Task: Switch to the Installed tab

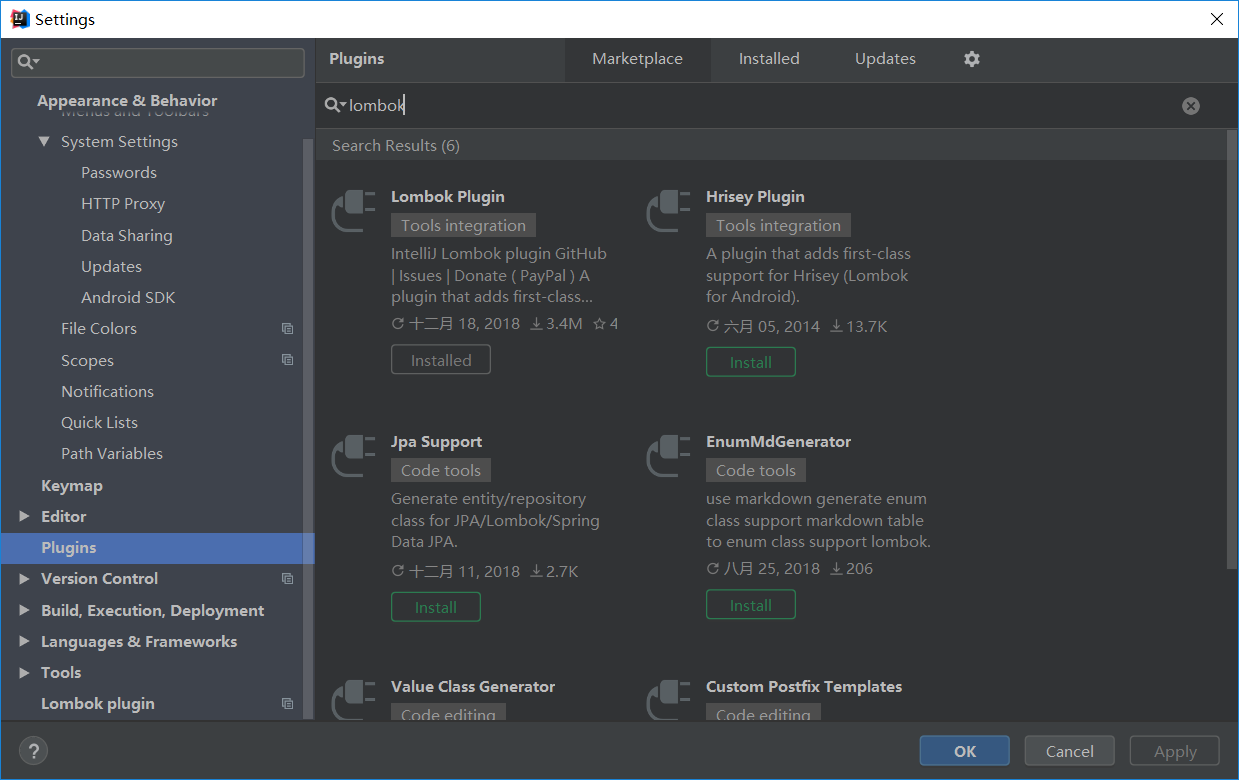Action: point(769,59)
